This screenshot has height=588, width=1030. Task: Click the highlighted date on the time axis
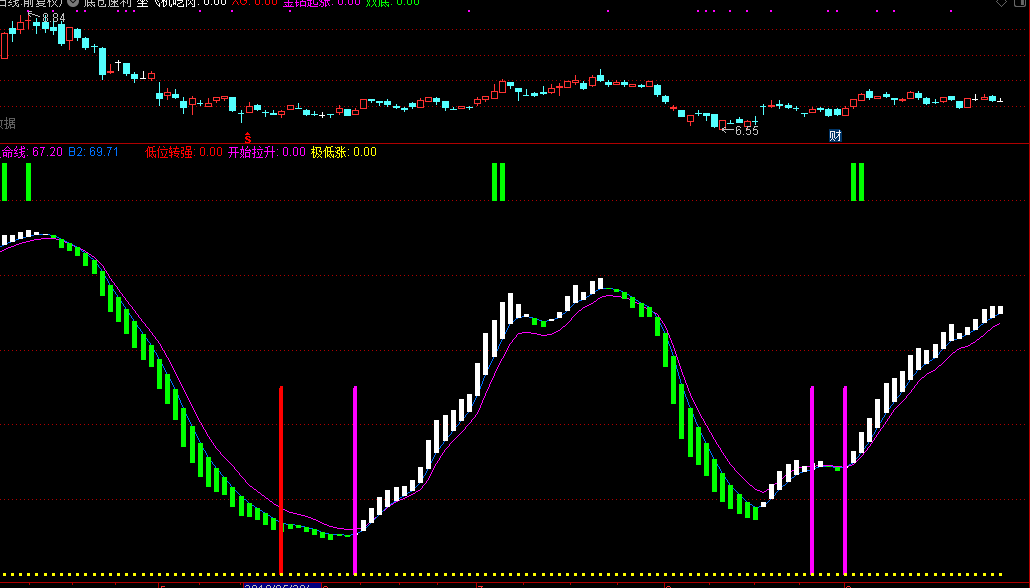[281, 583]
